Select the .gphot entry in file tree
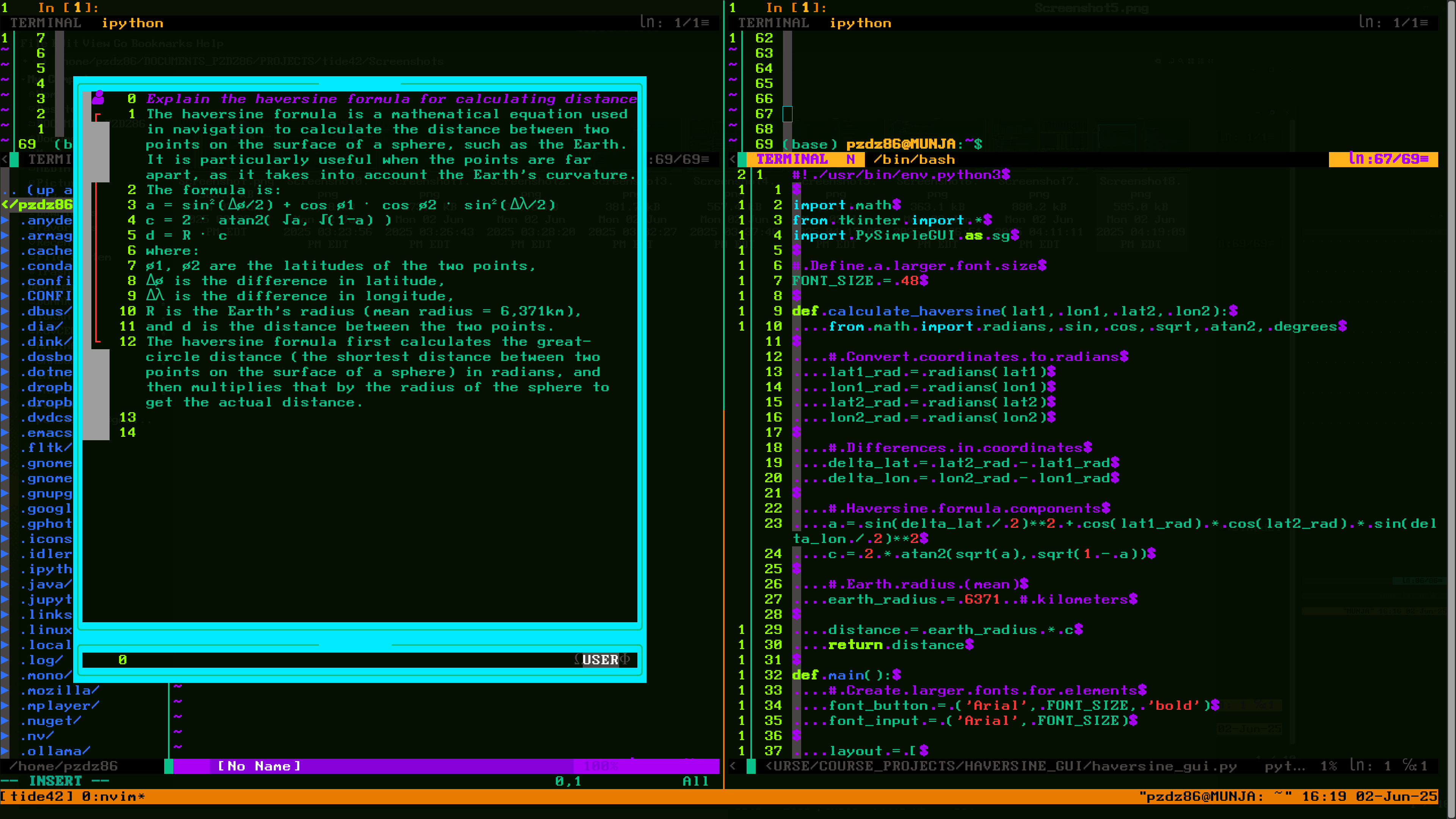The height and width of the screenshot is (819, 1456). point(46,523)
